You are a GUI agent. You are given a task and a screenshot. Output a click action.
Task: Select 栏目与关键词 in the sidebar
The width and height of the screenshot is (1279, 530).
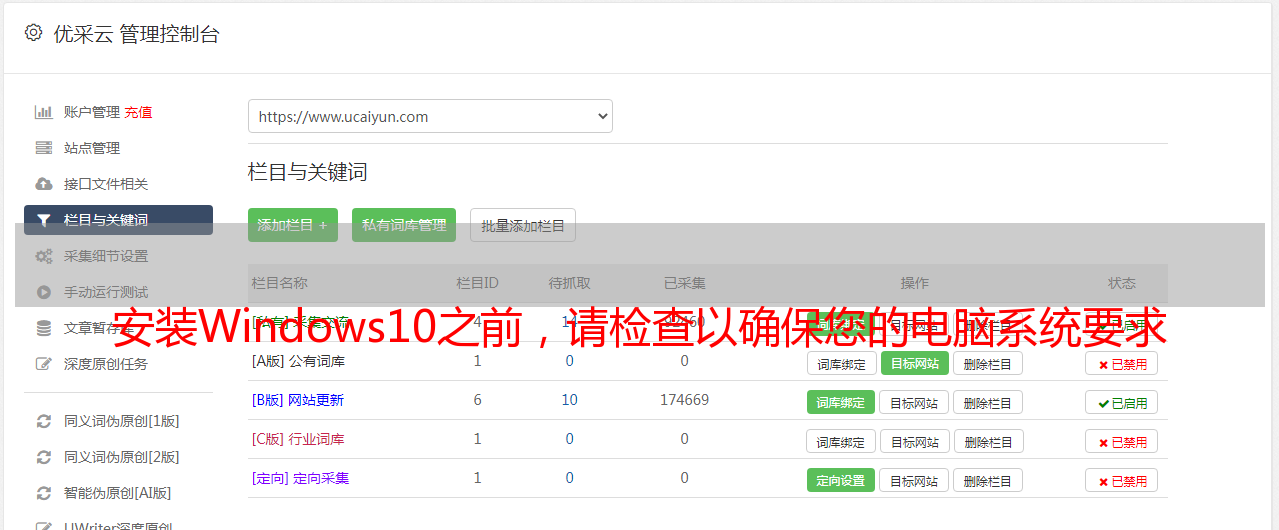click(118, 220)
